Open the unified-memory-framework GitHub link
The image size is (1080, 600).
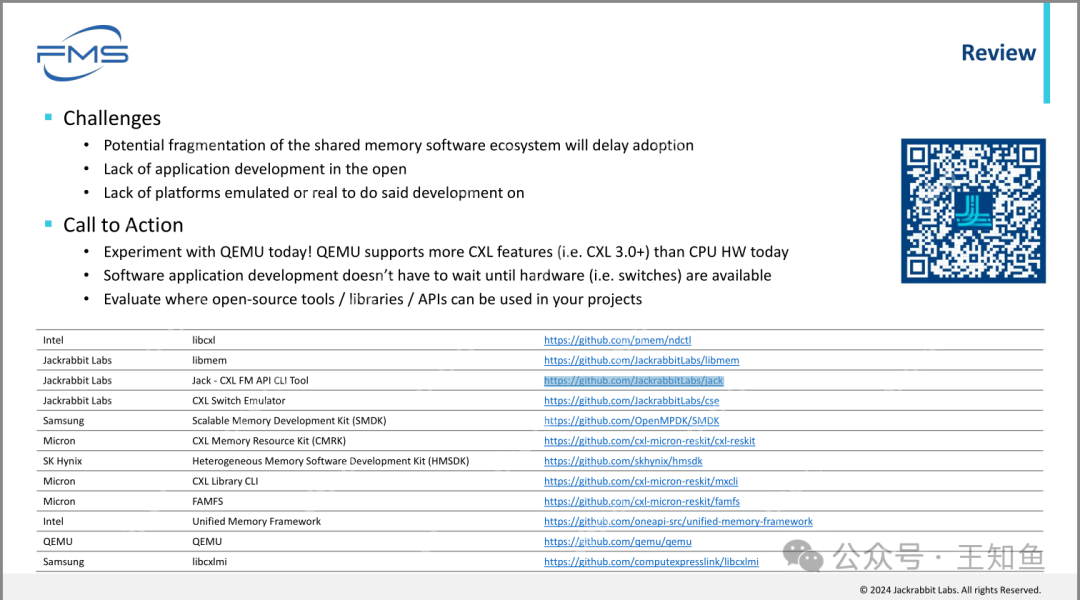(678, 521)
